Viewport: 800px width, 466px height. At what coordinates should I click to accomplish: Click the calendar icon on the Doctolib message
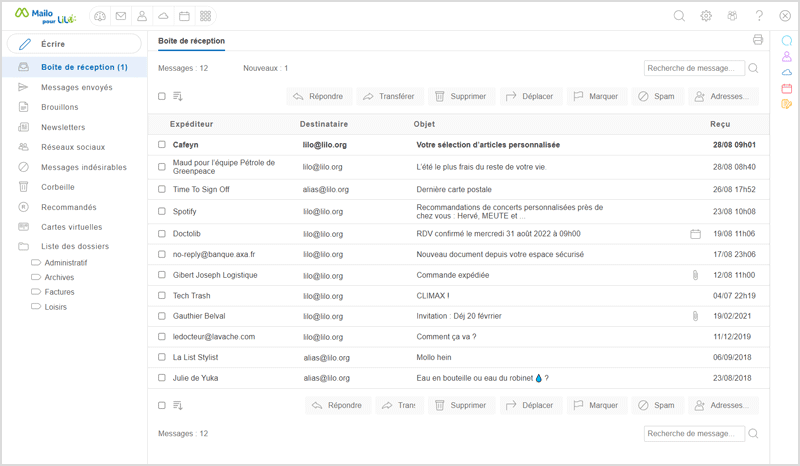695,234
